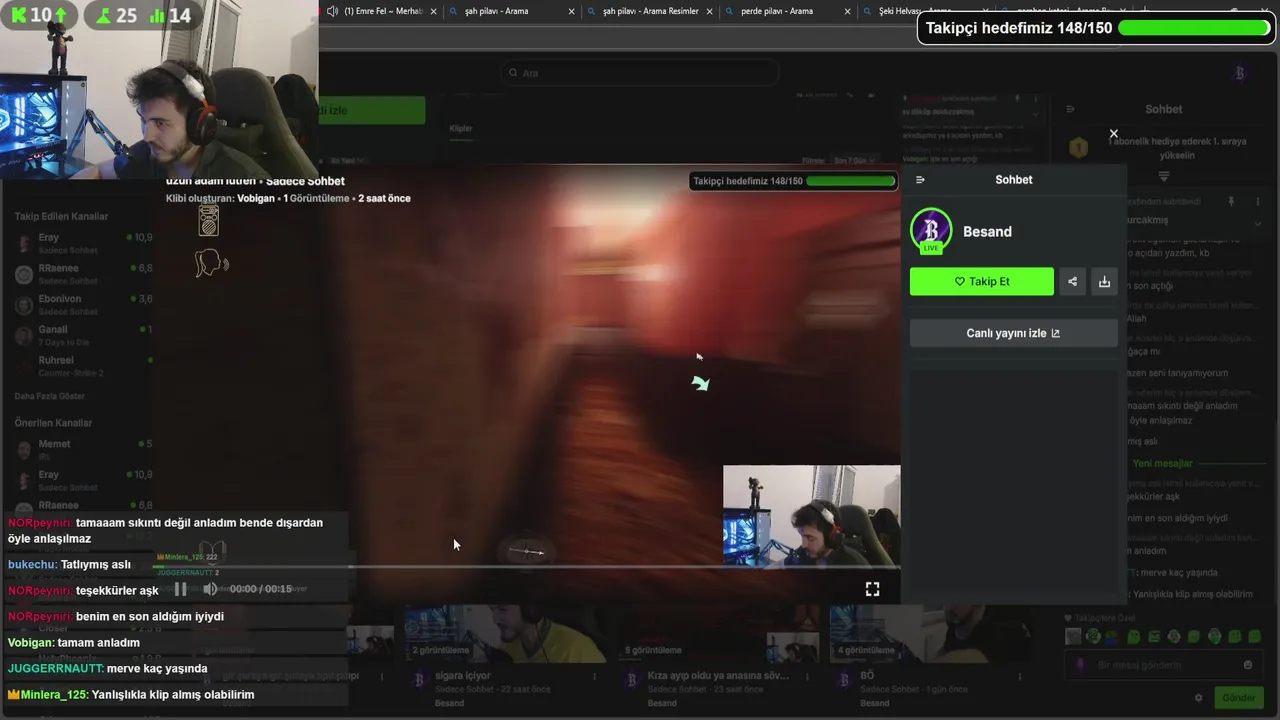Enter fullscreen on the clip player

point(872,589)
